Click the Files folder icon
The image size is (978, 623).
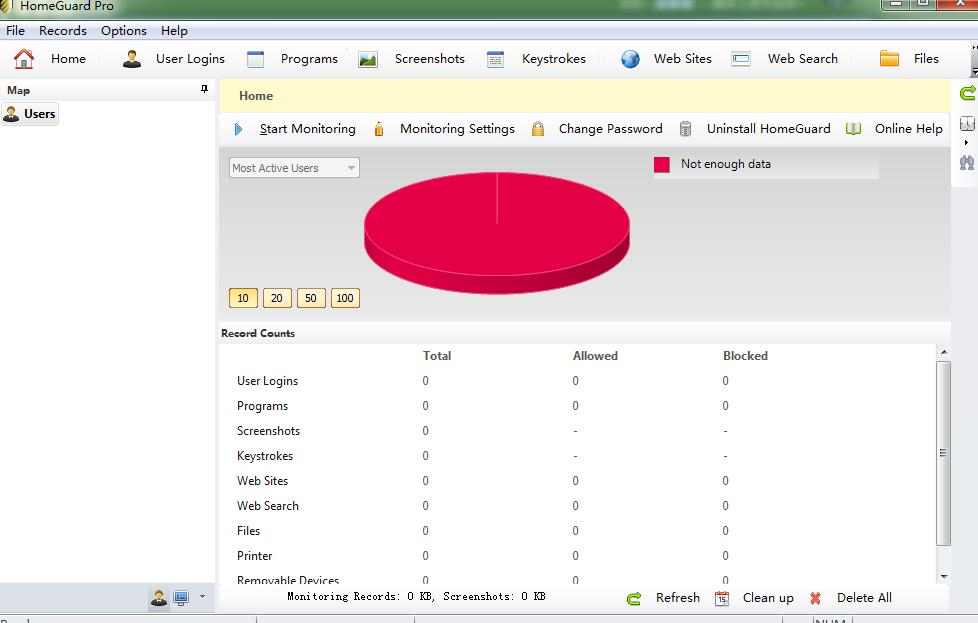click(x=889, y=59)
